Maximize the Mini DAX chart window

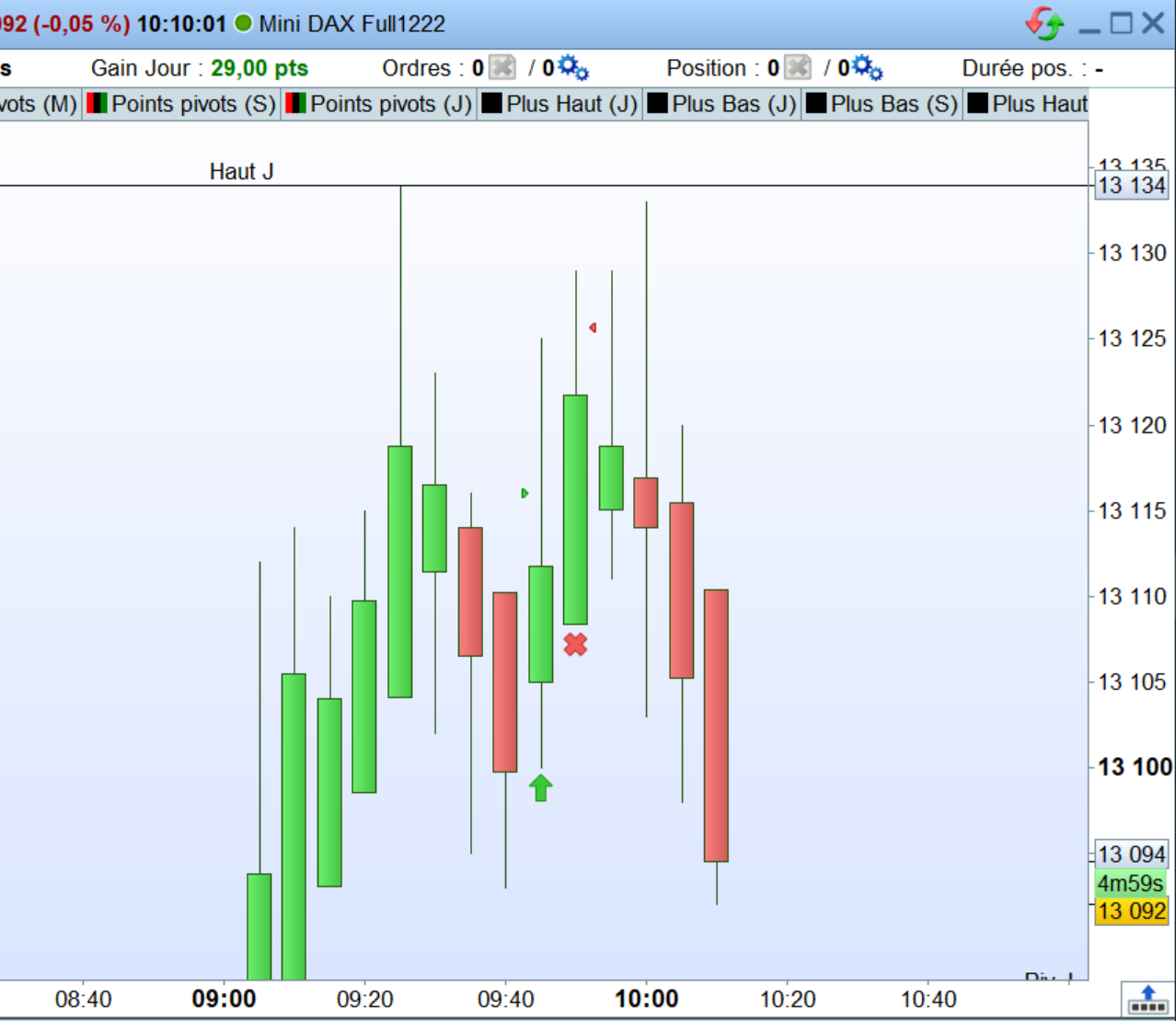point(1121,23)
